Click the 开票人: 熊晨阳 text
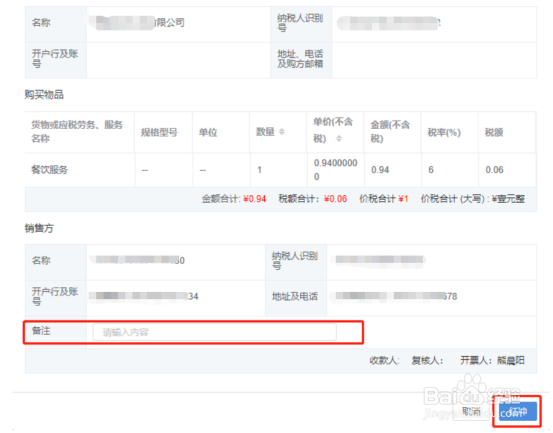The height and width of the screenshot is (433, 553). [492, 360]
